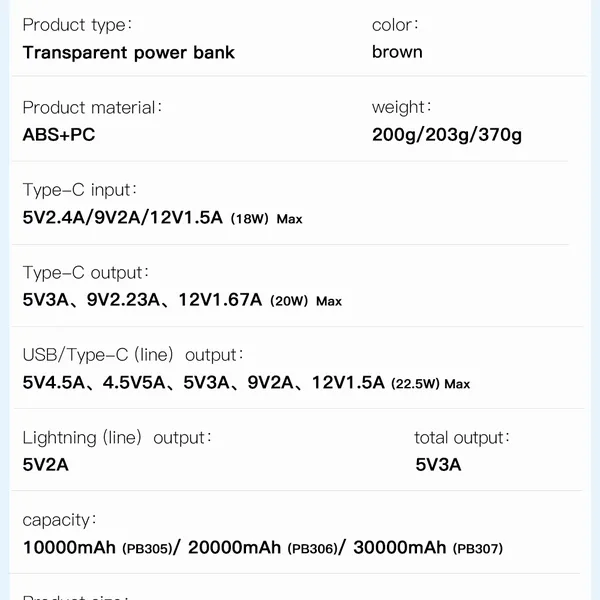Select the "Transparent power bank" text
This screenshot has width=600, height=600.
128,52
